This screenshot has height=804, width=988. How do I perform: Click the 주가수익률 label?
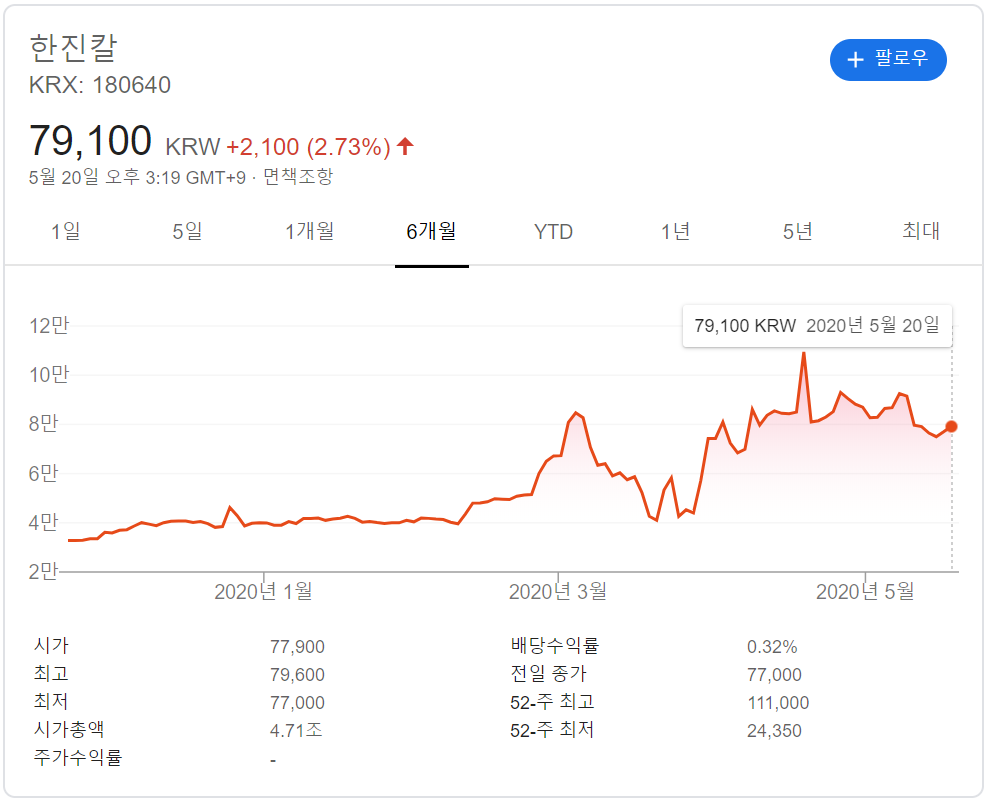pos(78,758)
